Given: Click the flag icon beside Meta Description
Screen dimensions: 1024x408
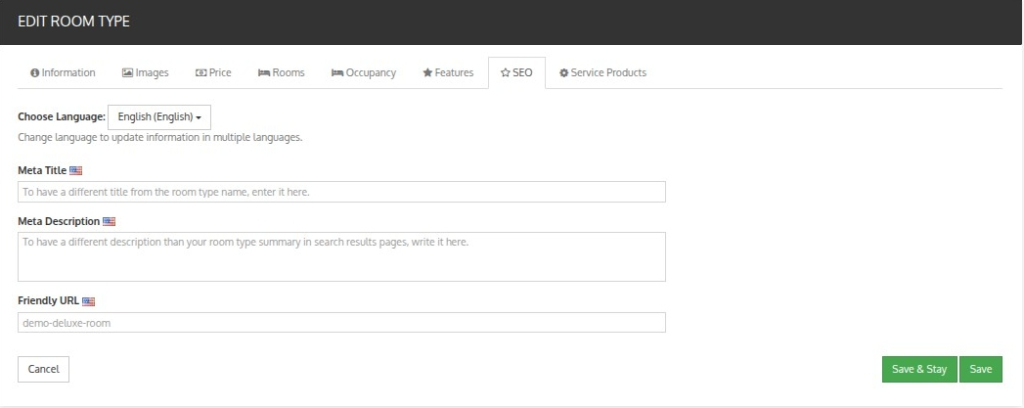Looking at the screenshot, I should pos(109,221).
